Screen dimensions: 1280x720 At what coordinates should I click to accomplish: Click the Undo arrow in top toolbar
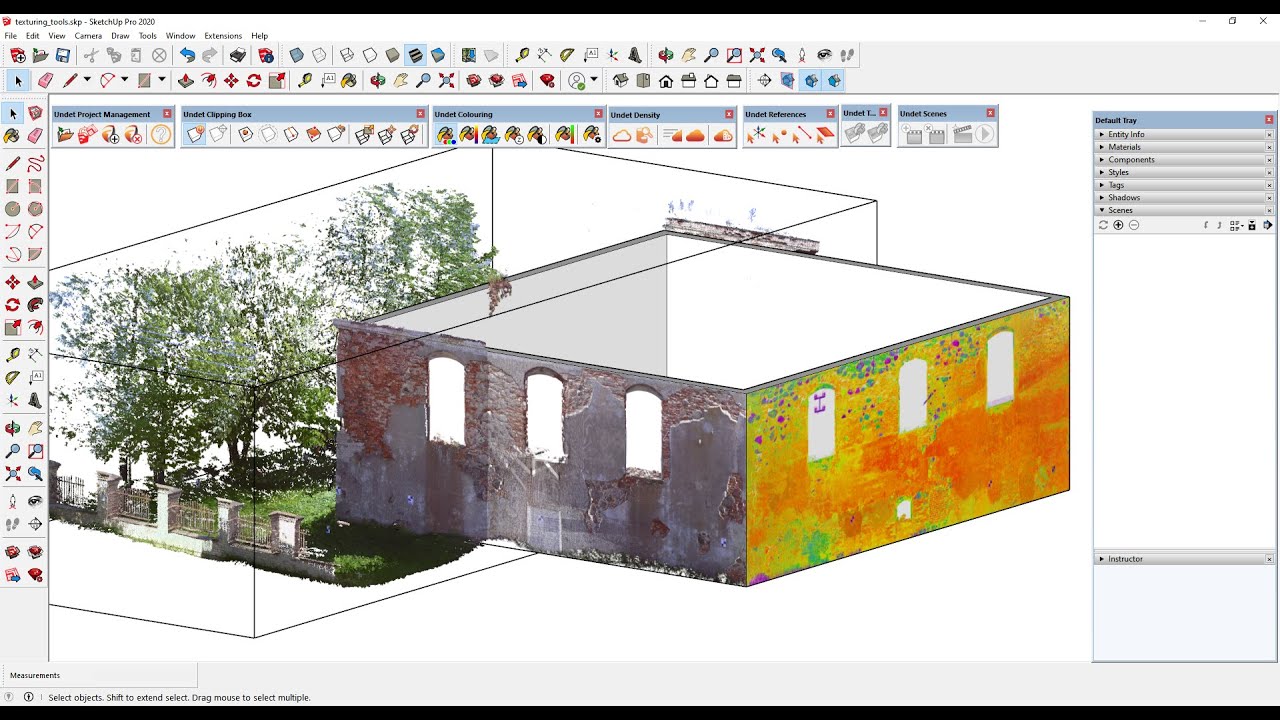[x=187, y=55]
